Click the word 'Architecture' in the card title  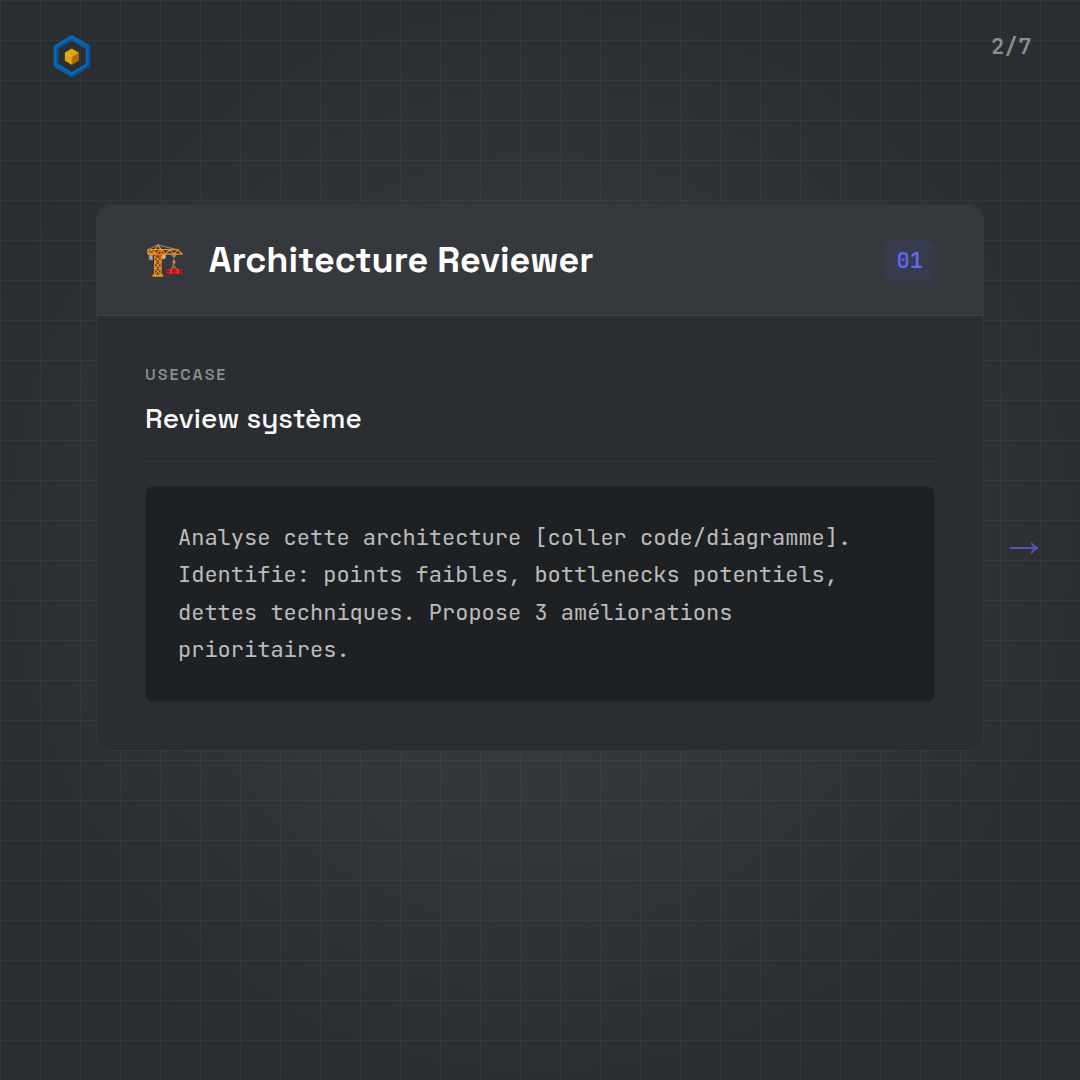coord(318,260)
